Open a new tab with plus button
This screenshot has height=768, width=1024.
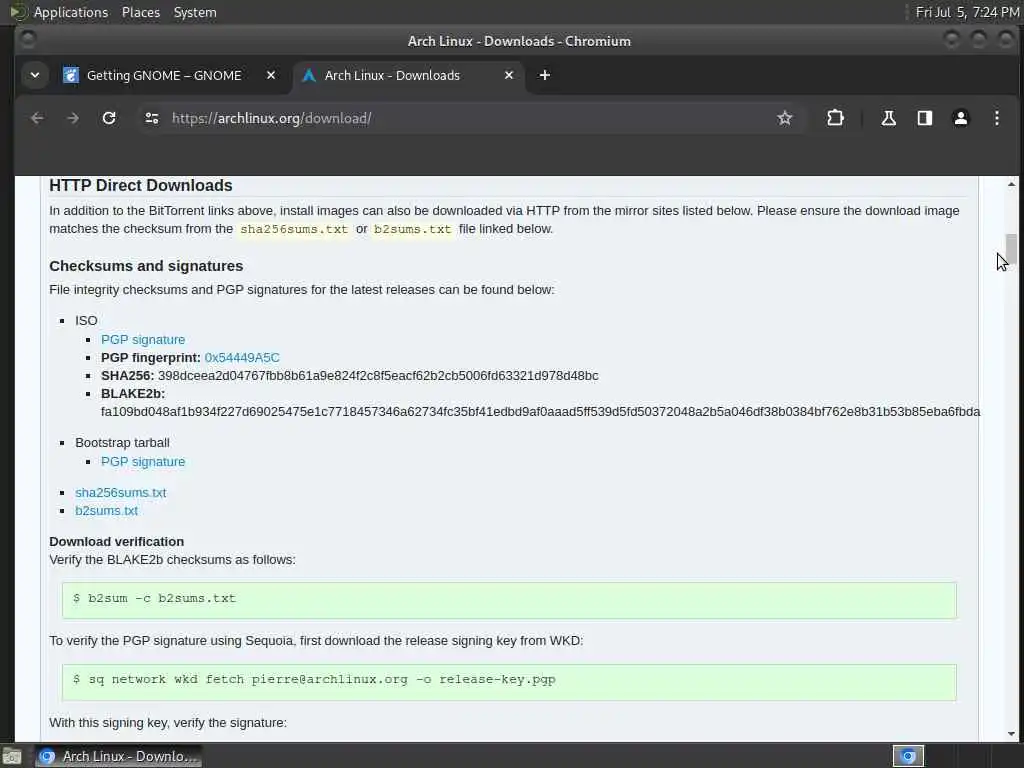545,76
